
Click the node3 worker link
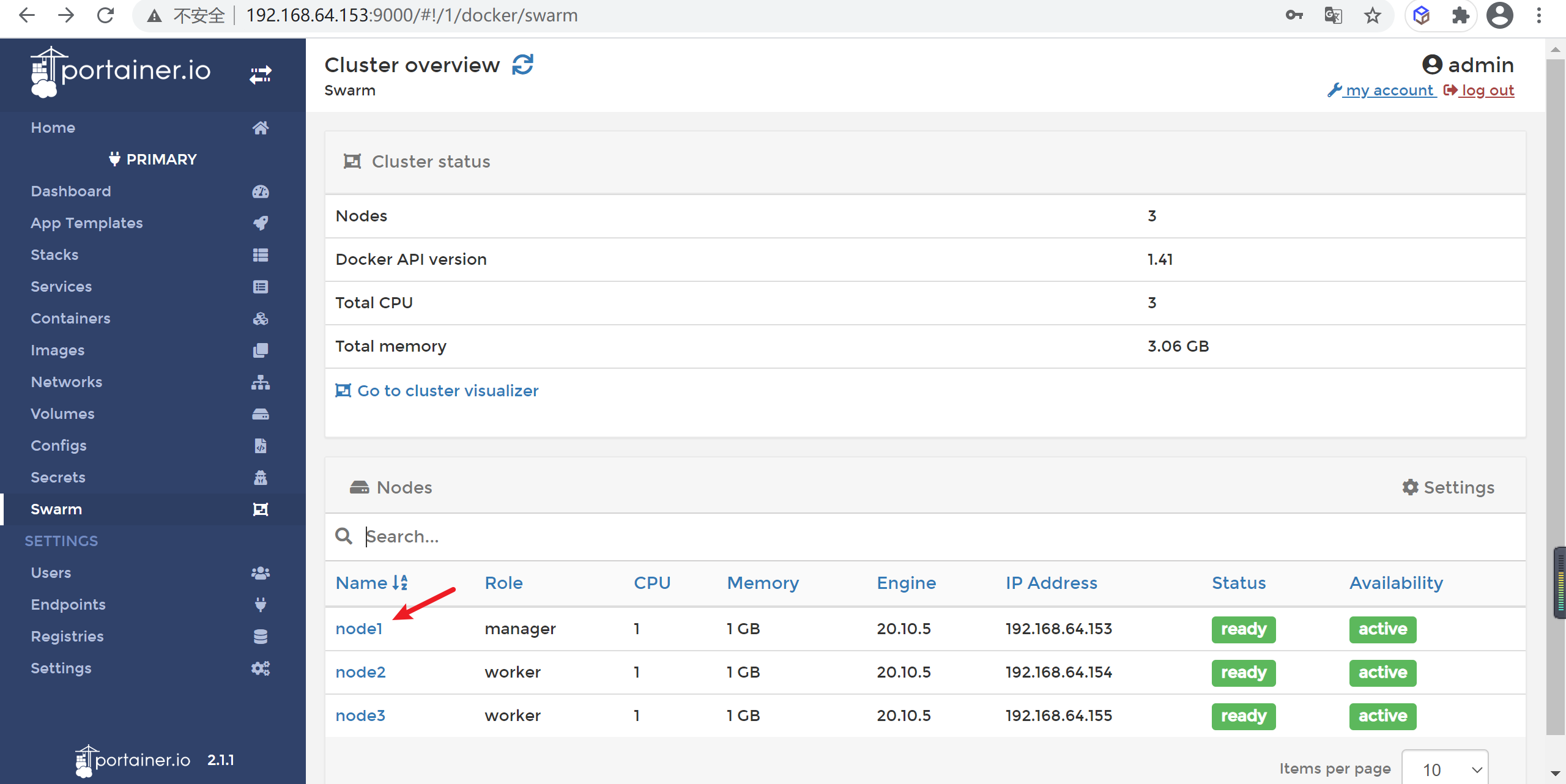pos(359,714)
